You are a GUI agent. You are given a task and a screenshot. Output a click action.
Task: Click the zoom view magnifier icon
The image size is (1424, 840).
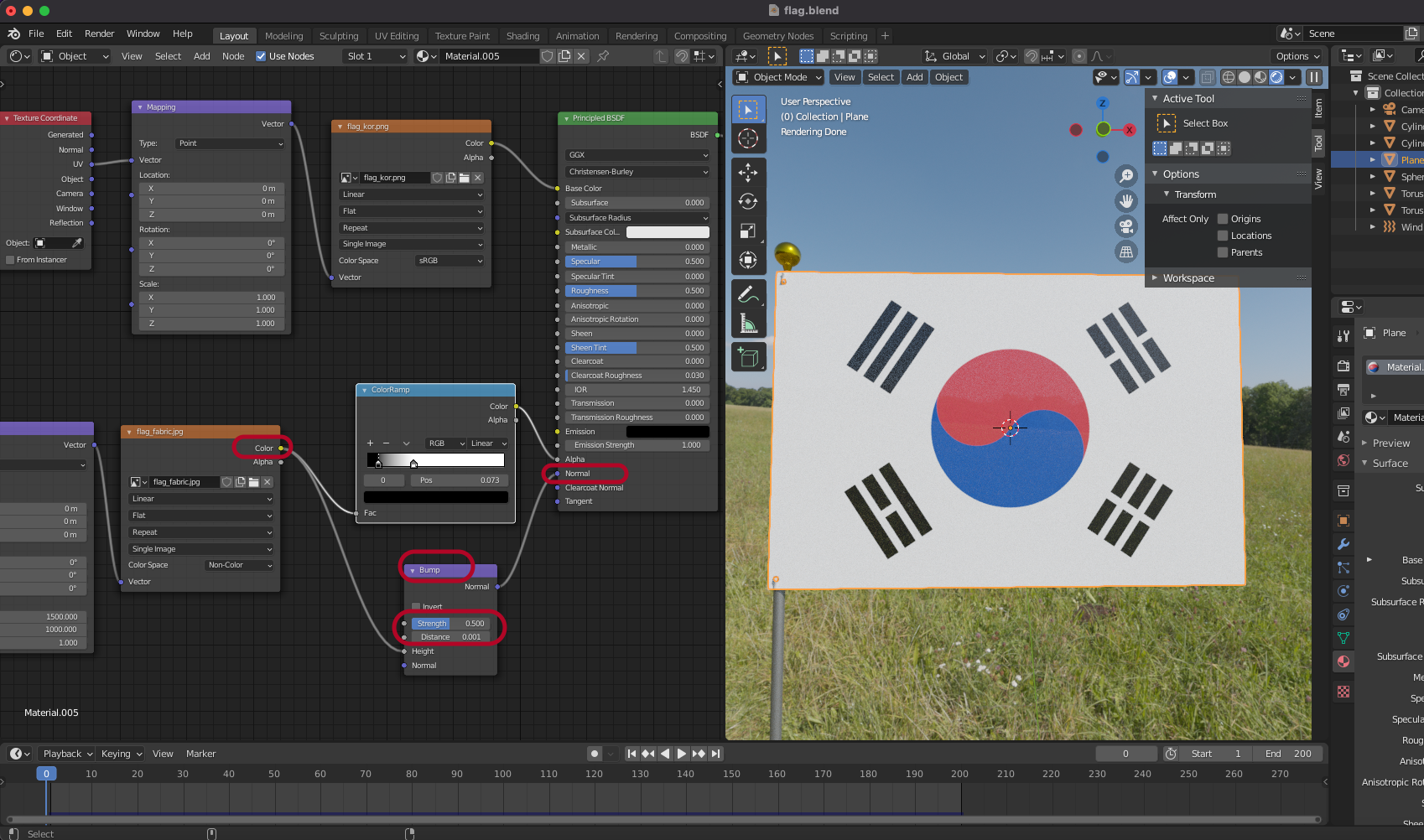click(1126, 175)
